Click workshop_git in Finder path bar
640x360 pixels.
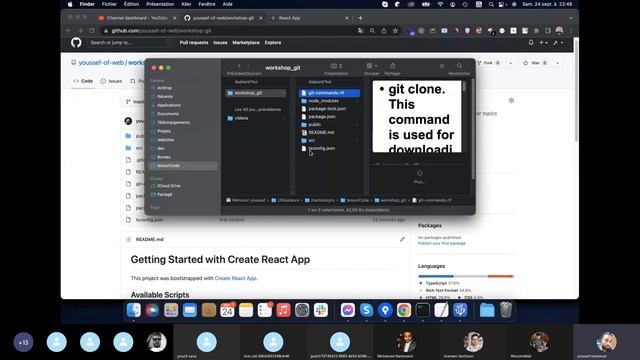click(x=391, y=200)
